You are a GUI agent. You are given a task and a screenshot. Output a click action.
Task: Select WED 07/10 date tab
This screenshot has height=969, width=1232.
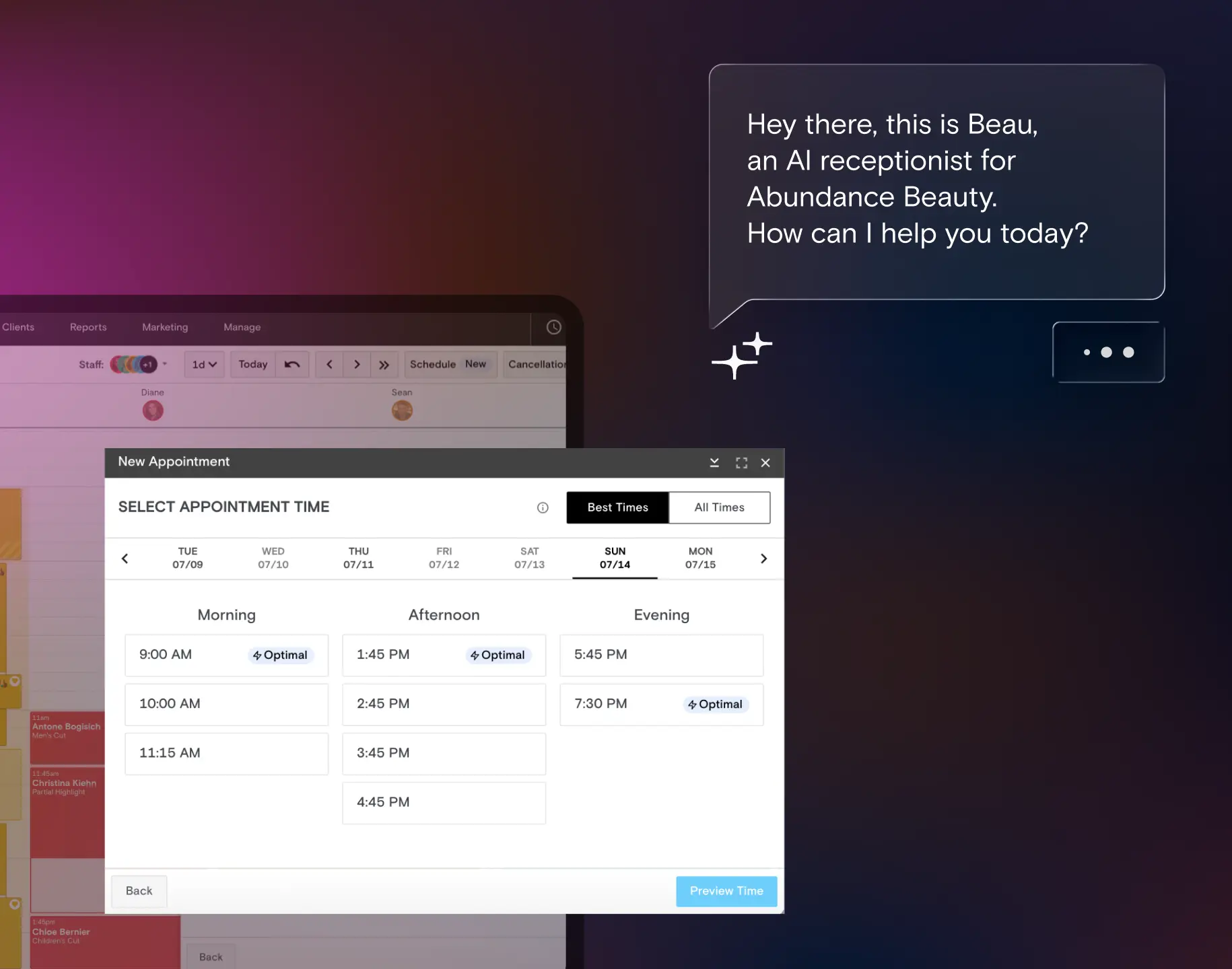pyautogui.click(x=273, y=558)
